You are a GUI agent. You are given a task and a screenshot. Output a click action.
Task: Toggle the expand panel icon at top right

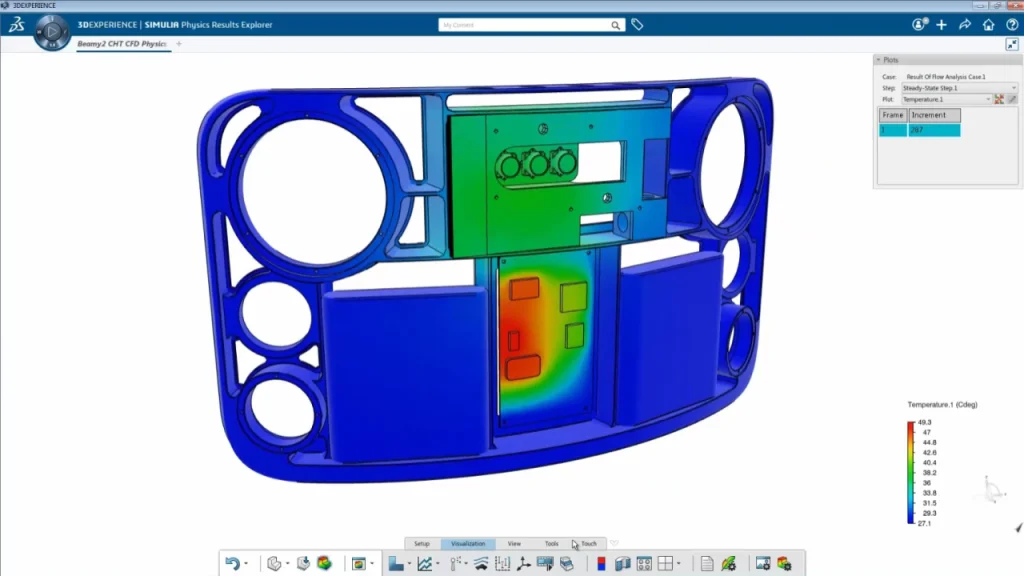click(x=1012, y=44)
